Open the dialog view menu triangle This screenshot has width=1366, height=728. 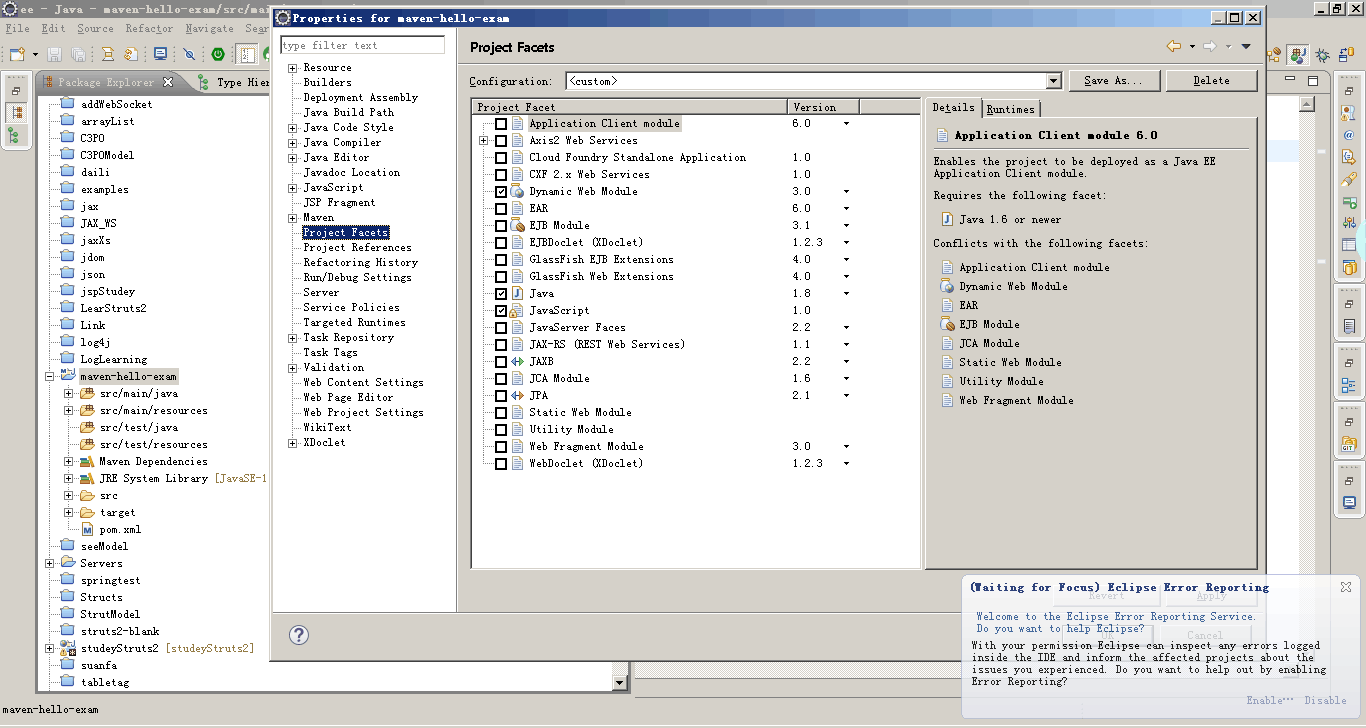pyautogui.click(x=1246, y=47)
